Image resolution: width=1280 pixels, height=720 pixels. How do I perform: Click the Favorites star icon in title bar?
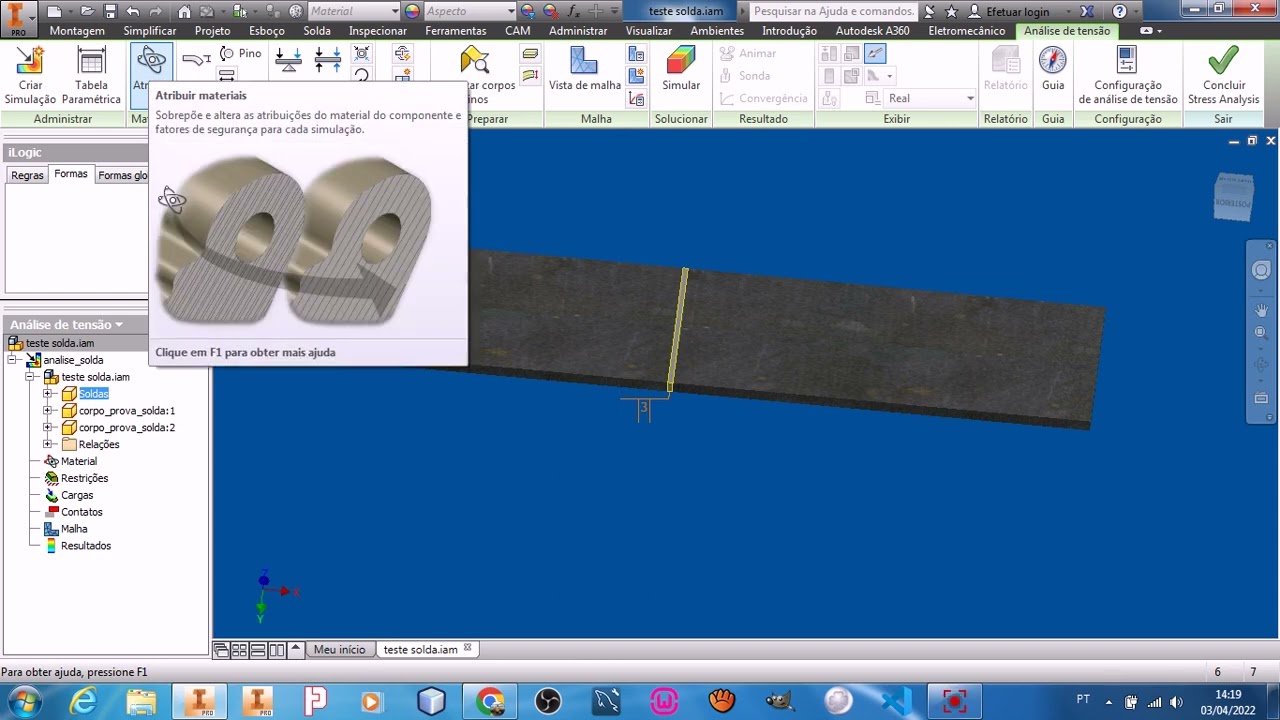click(x=951, y=11)
